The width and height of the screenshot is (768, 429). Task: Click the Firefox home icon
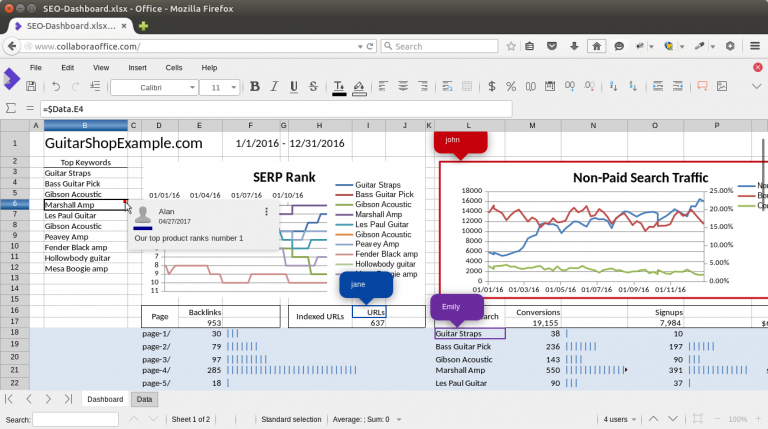click(596, 46)
